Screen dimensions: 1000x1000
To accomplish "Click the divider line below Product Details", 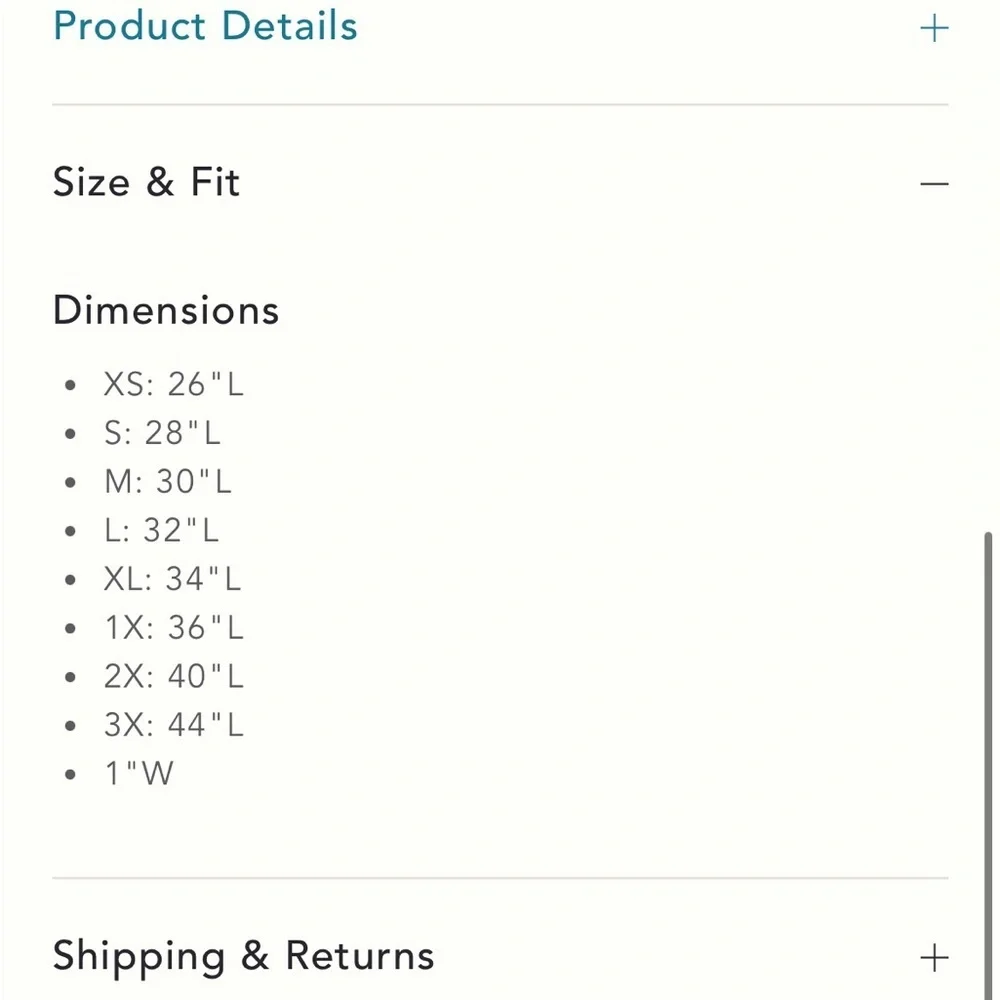I will (500, 104).
